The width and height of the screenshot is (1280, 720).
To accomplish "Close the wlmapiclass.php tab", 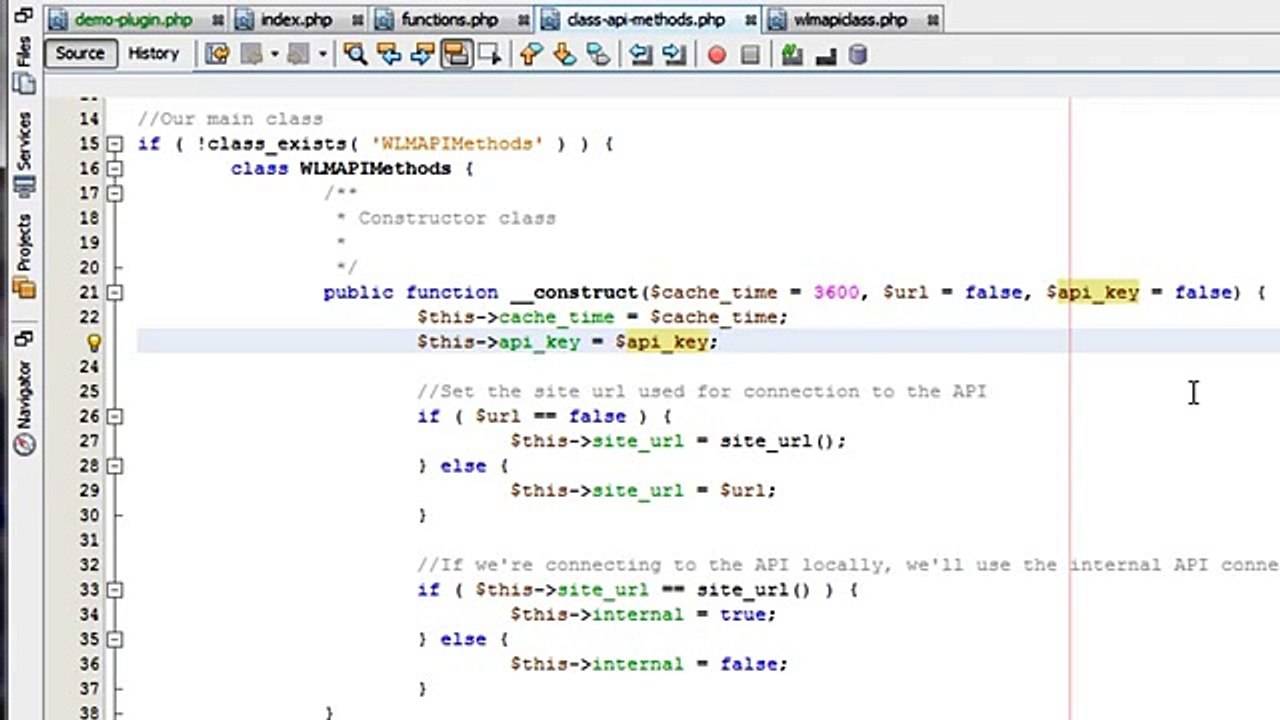I will pyautogui.click(x=933, y=20).
